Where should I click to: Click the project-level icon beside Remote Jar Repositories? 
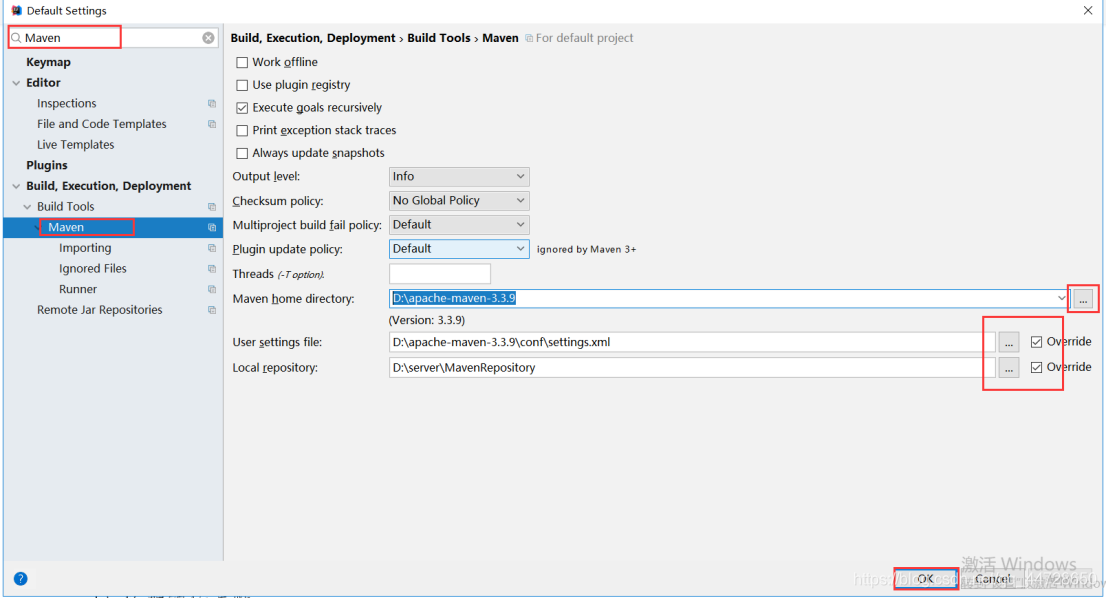(212, 310)
